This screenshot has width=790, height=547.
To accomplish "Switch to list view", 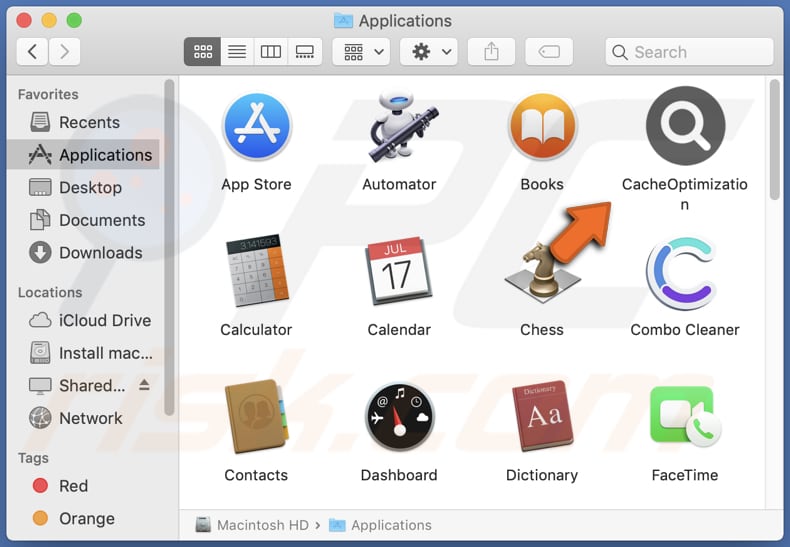I will (237, 51).
